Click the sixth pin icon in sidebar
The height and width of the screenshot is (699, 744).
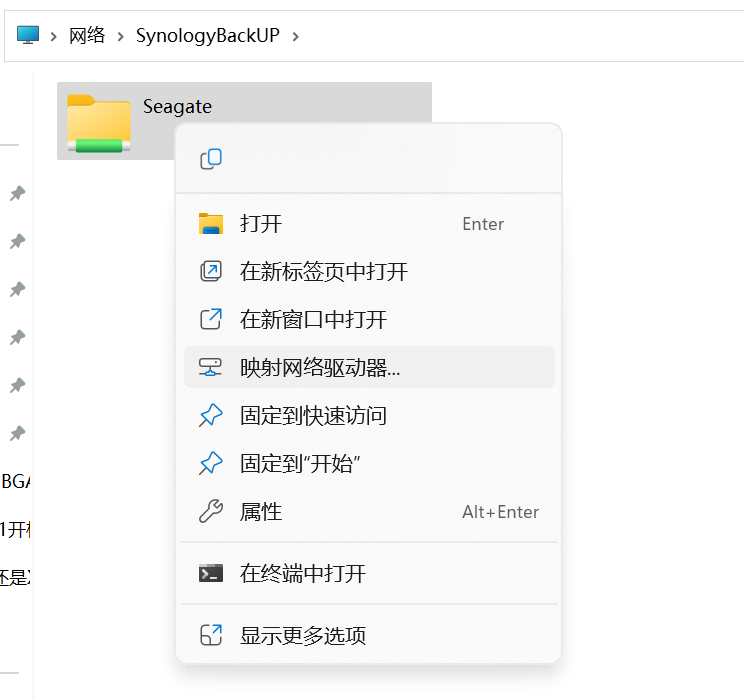(x=18, y=433)
